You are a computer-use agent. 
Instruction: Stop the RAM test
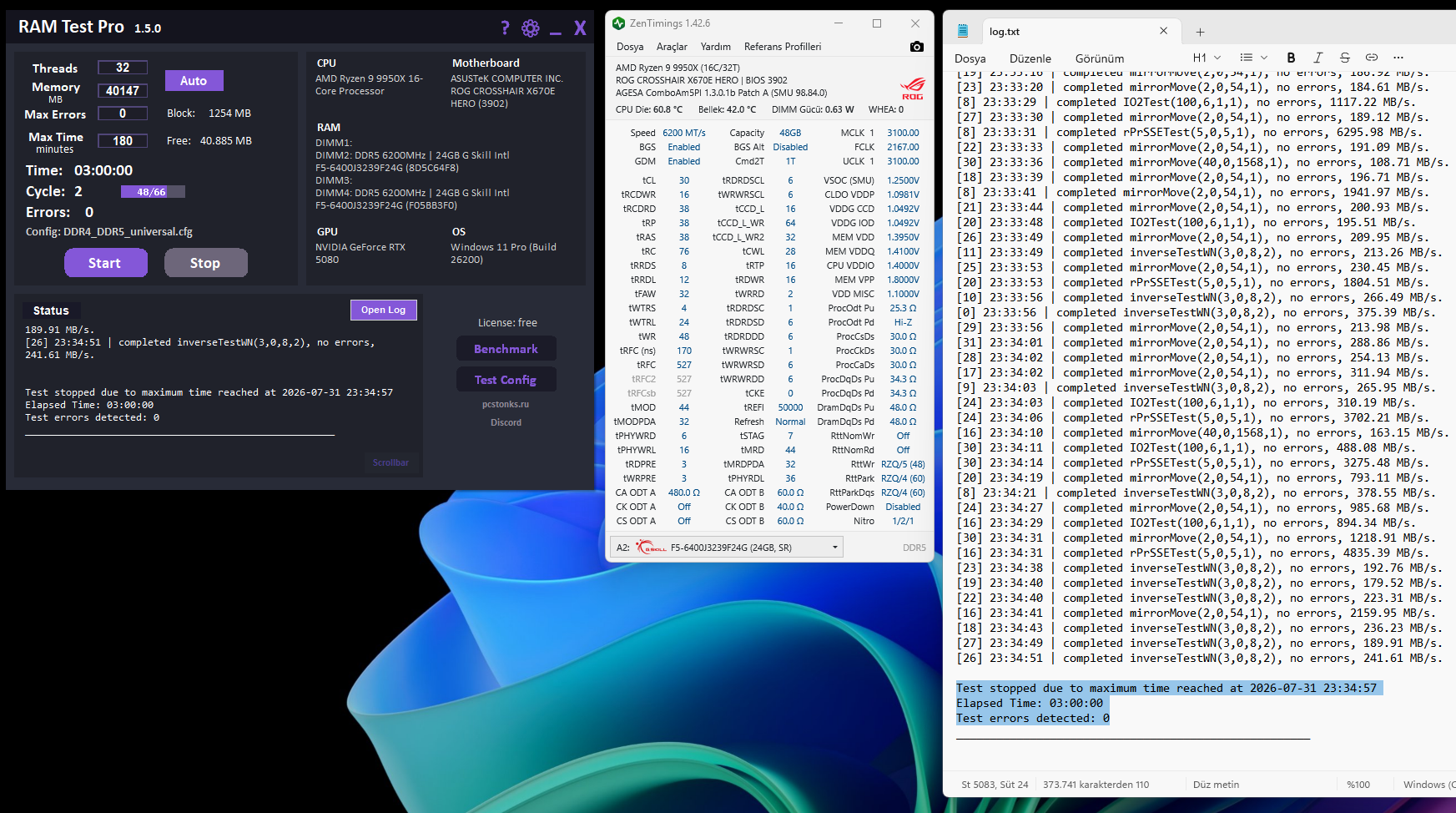click(x=206, y=263)
